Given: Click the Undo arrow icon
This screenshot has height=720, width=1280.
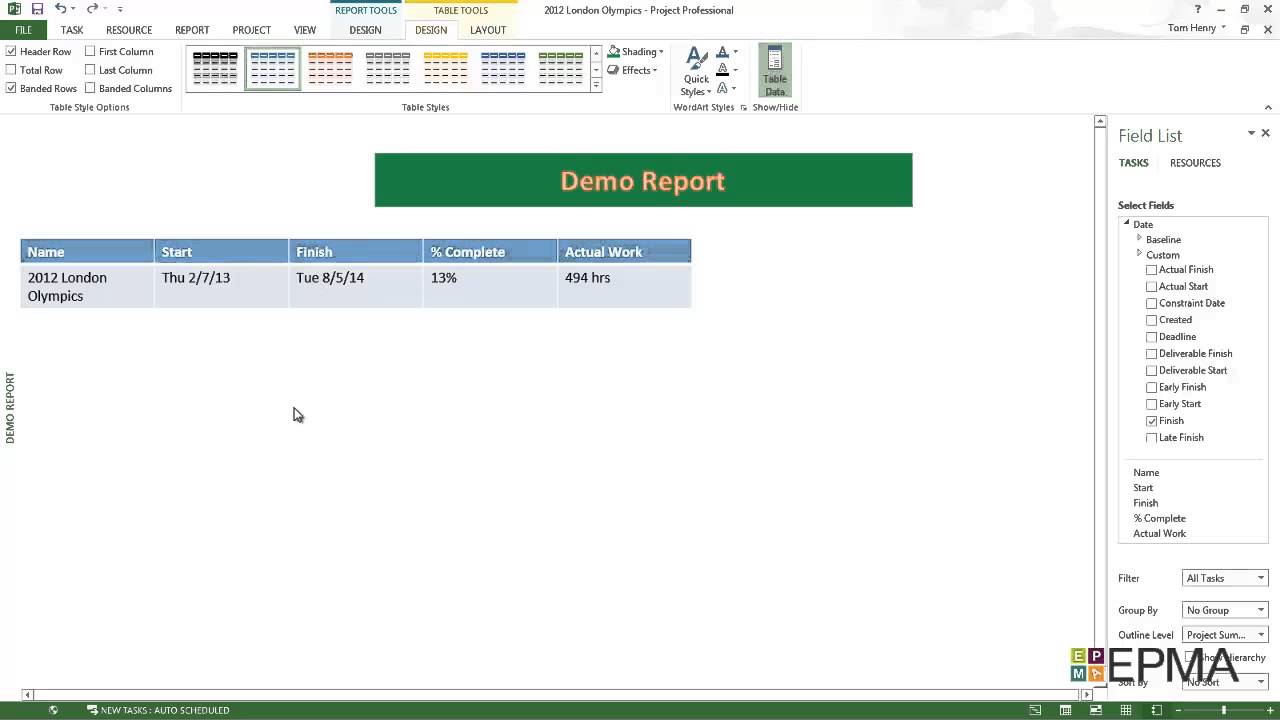Looking at the screenshot, I should (x=60, y=9).
